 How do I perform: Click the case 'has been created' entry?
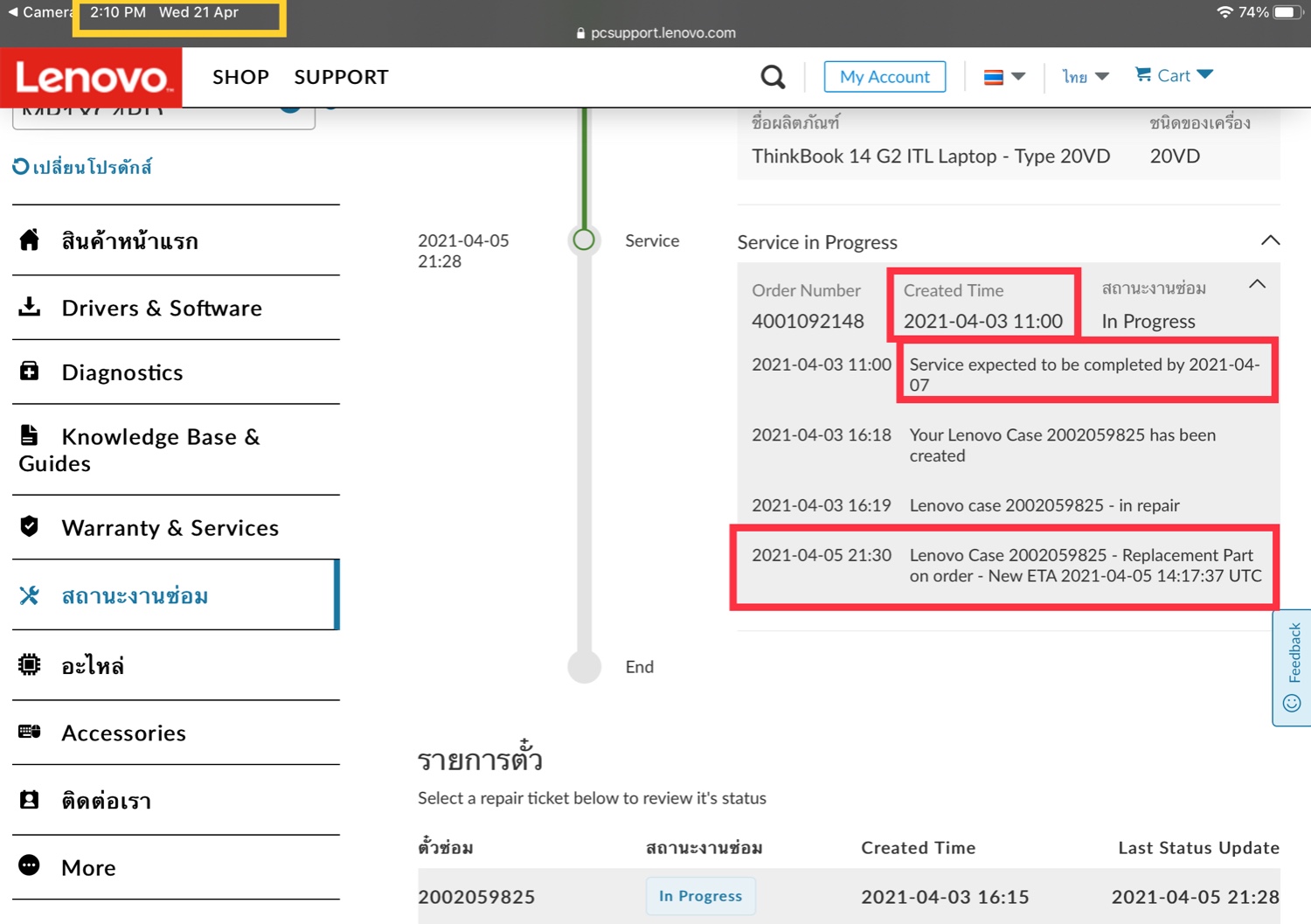pos(1063,445)
